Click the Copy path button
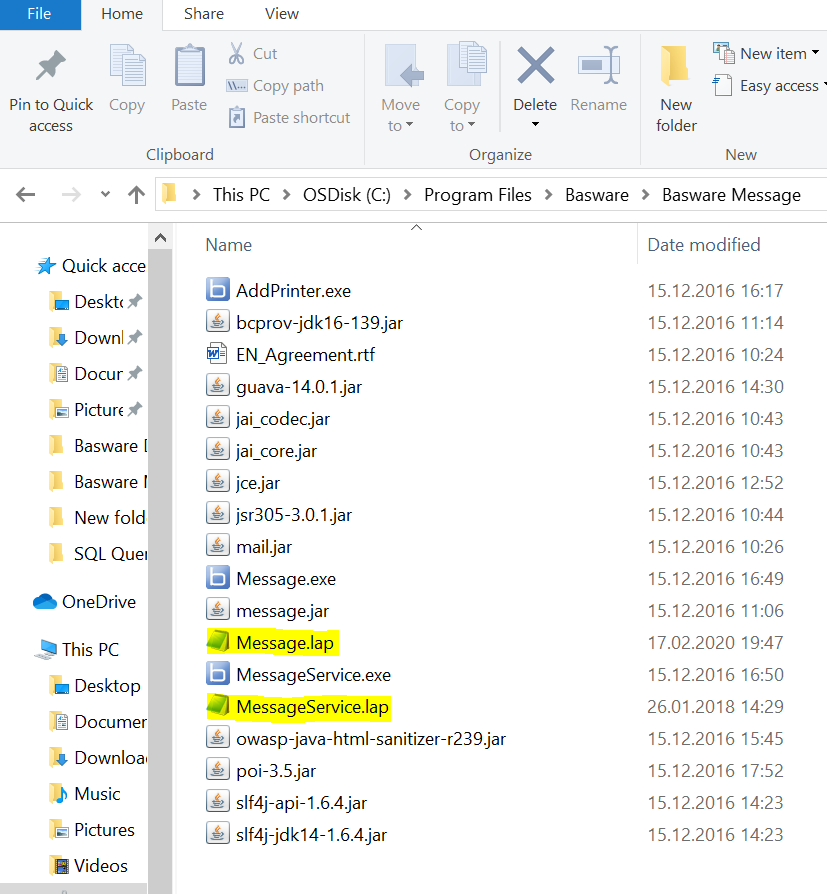This screenshot has width=827, height=894. pyautogui.click(x=275, y=86)
